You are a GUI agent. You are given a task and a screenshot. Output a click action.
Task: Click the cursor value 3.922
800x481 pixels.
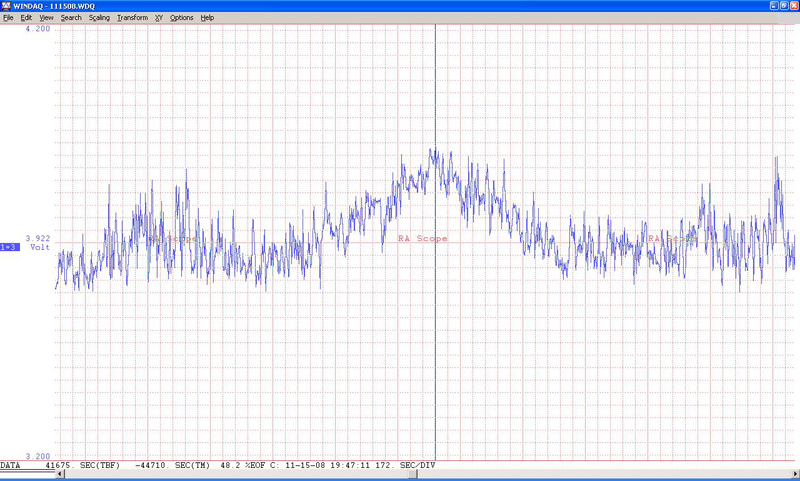pyautogui.click(x=38, y=238)
